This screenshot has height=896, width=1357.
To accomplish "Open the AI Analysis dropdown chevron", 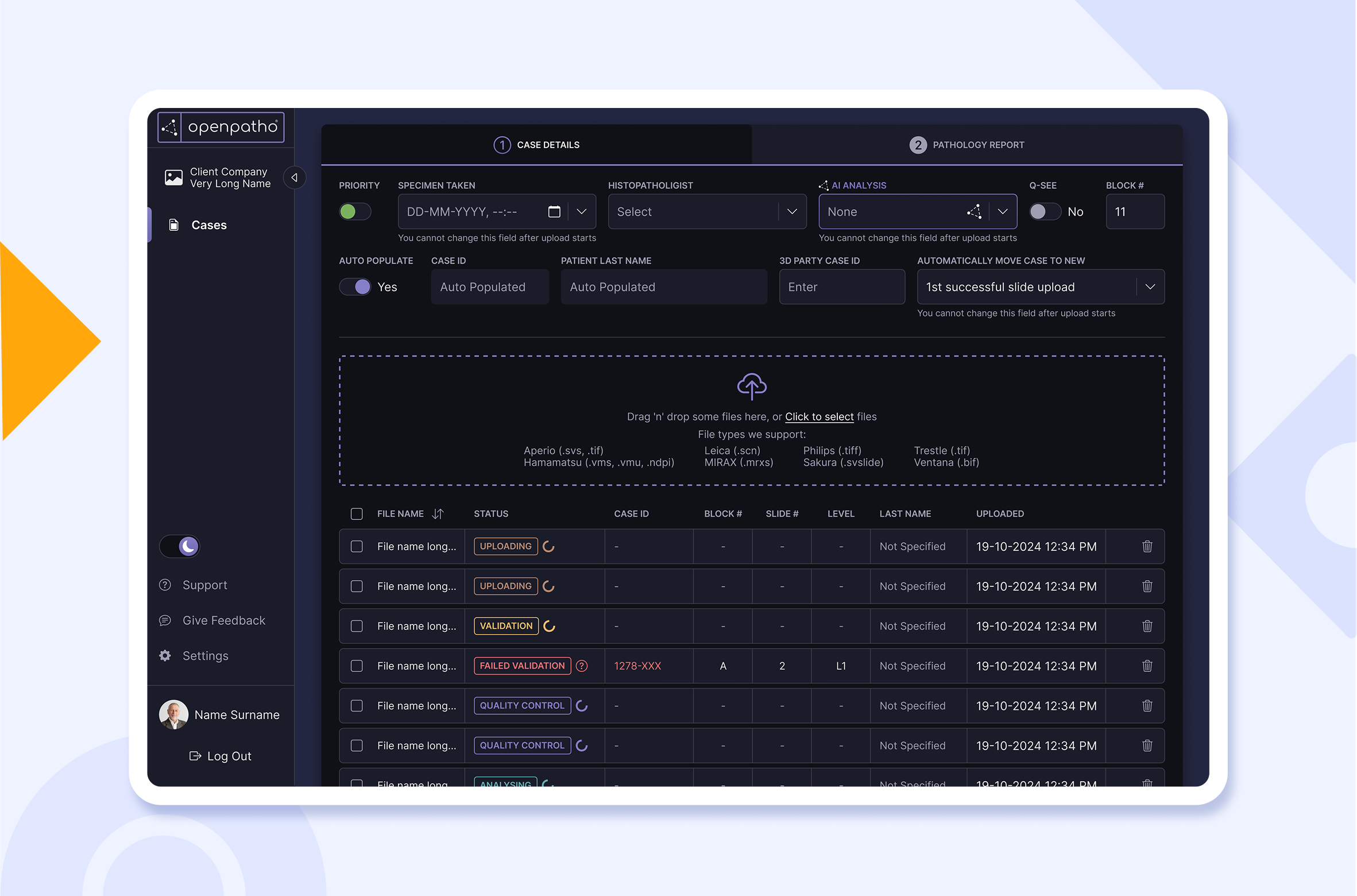I will pos(1003,211).
